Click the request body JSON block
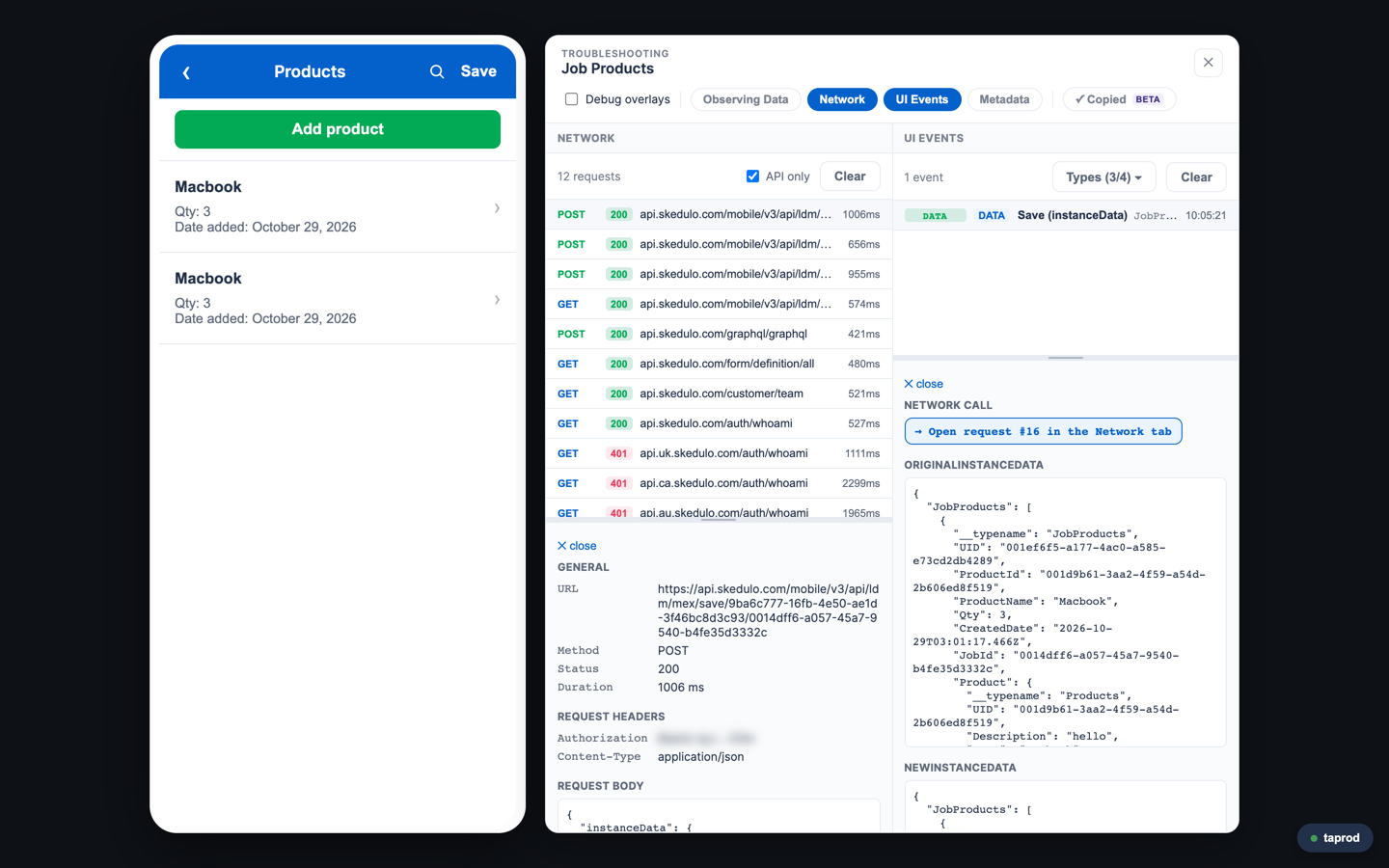Image resolution: width=1389 pixels, height=868 pixels. point(719,816)
